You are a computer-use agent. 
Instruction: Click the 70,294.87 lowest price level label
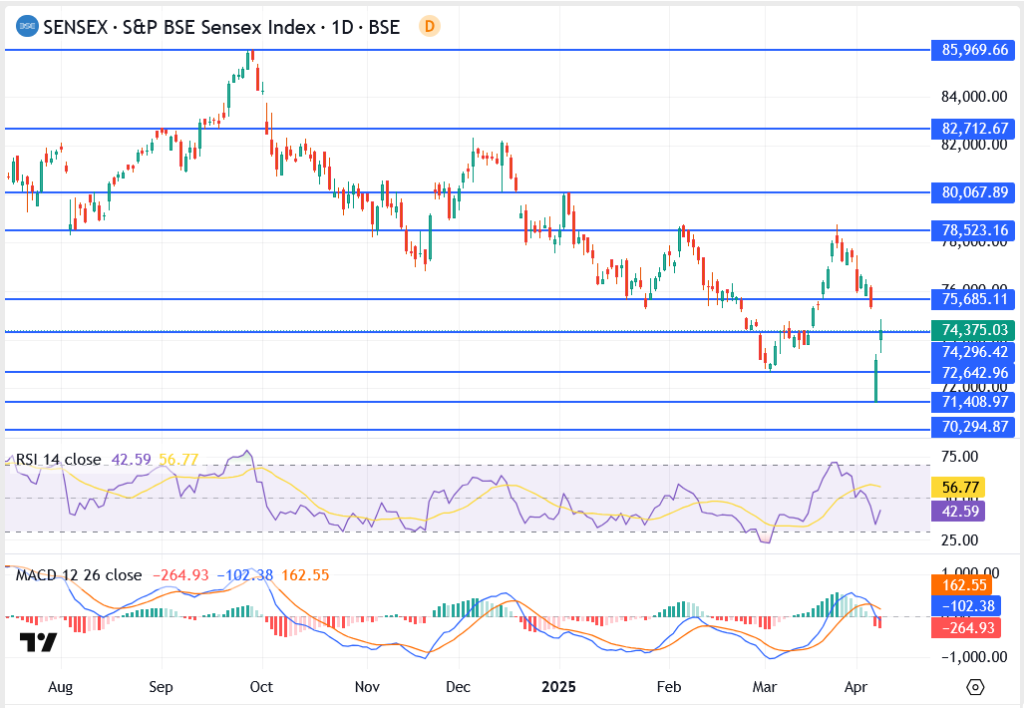point(973,427)
